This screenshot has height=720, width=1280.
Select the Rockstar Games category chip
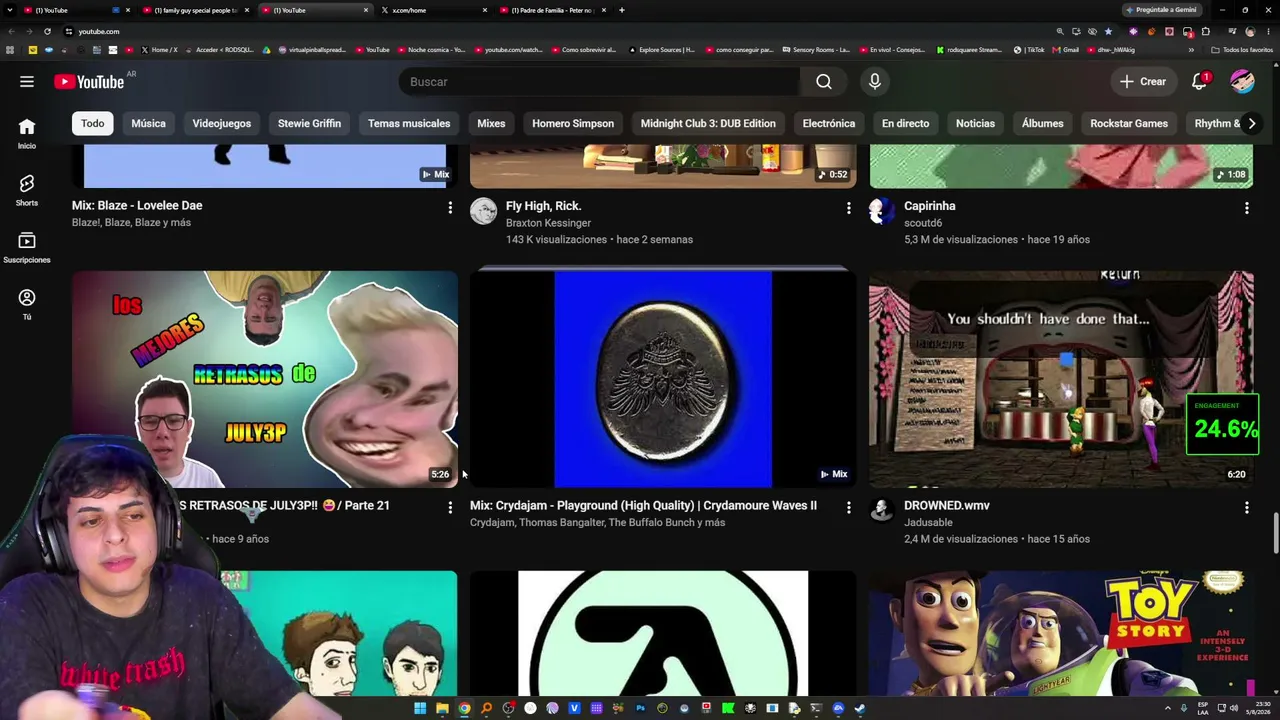[x=1129, y=124]
